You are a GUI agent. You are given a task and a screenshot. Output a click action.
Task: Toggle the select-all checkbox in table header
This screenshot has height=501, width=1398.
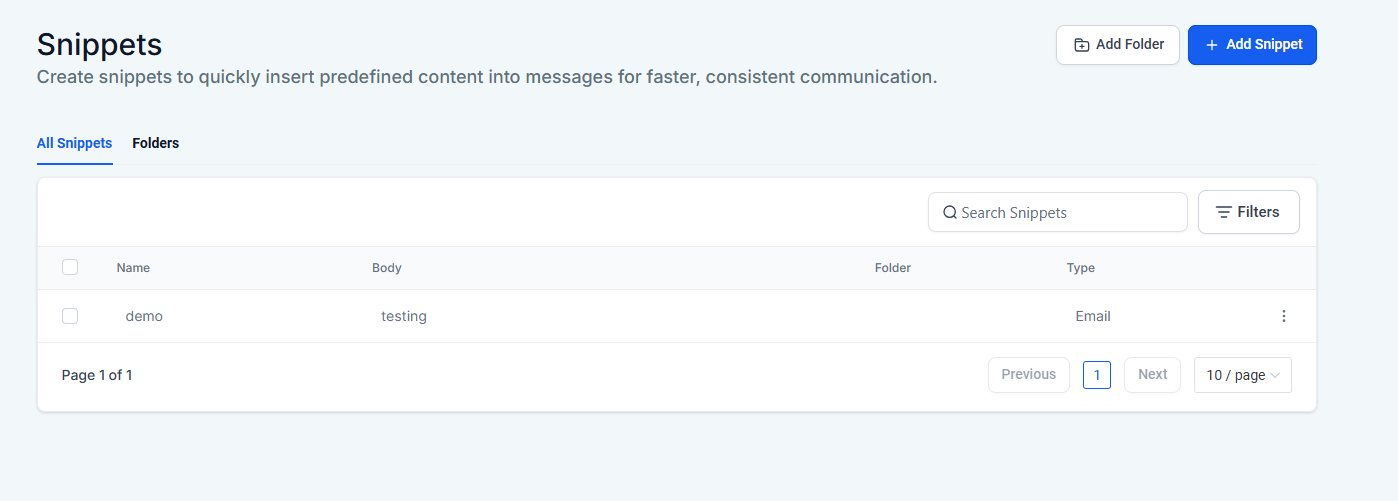coord(70,267)
